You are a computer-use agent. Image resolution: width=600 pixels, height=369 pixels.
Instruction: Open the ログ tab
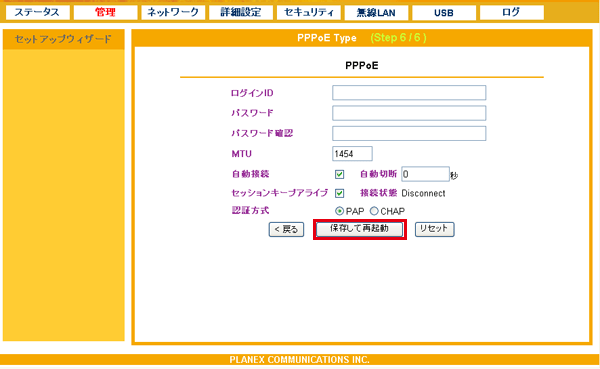point(512,13)
